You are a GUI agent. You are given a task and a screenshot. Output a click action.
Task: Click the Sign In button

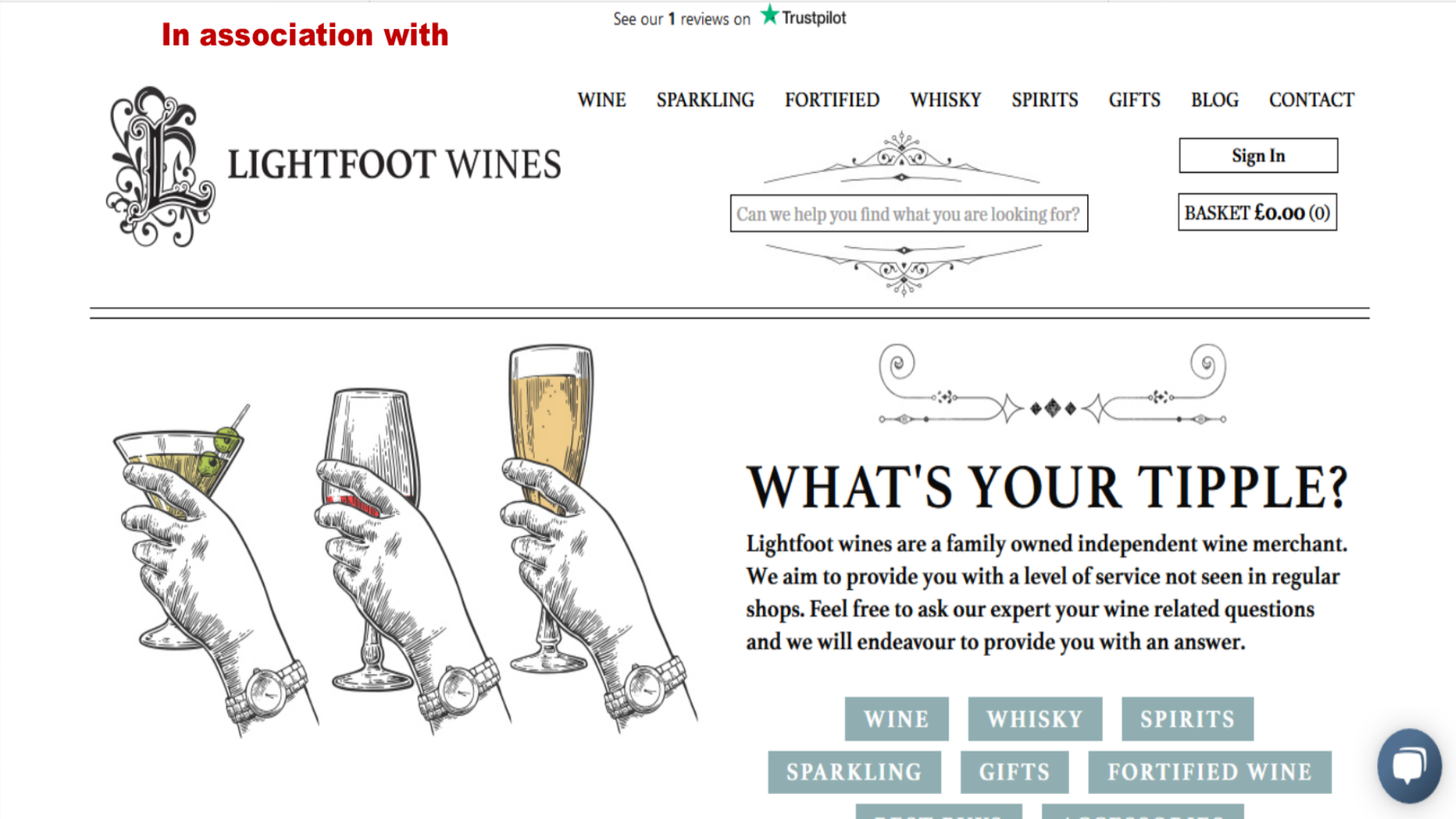(x=1258, y=155)
